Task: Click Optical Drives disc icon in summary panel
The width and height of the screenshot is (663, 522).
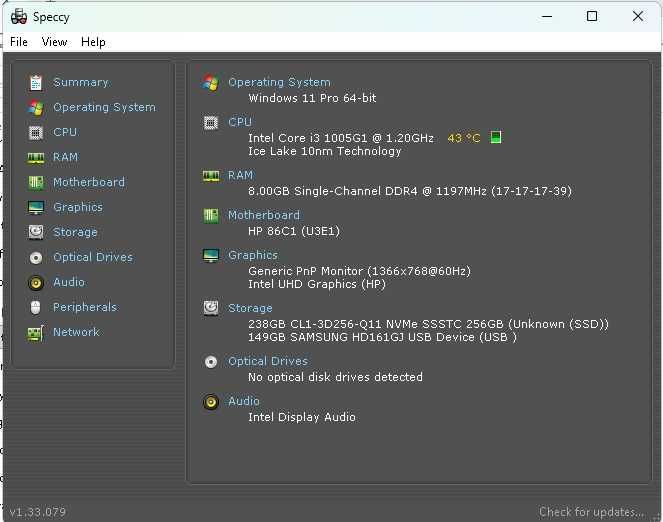Action: pos(211,362)
